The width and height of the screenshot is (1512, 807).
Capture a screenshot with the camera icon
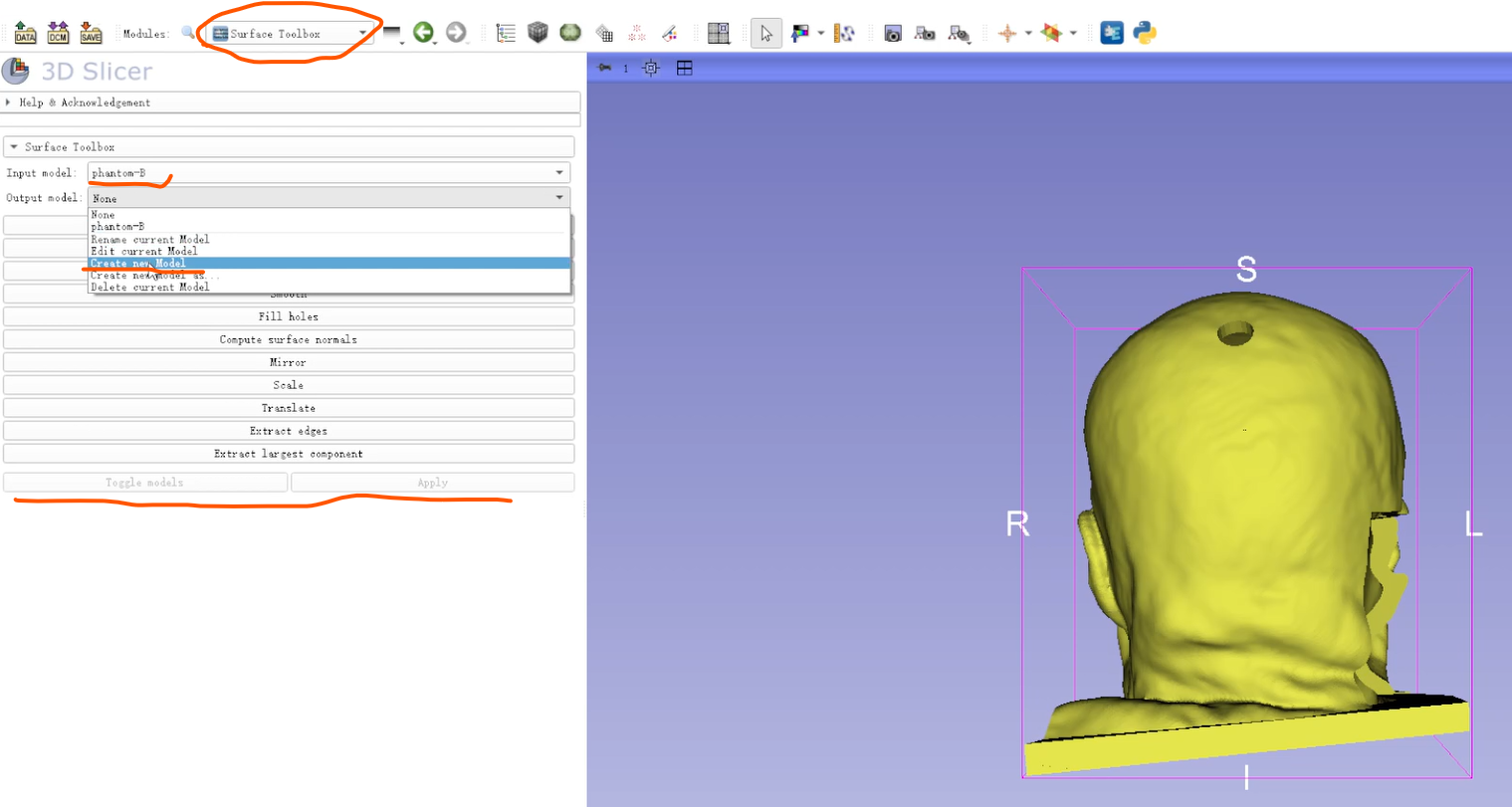(x=893, y=33)
